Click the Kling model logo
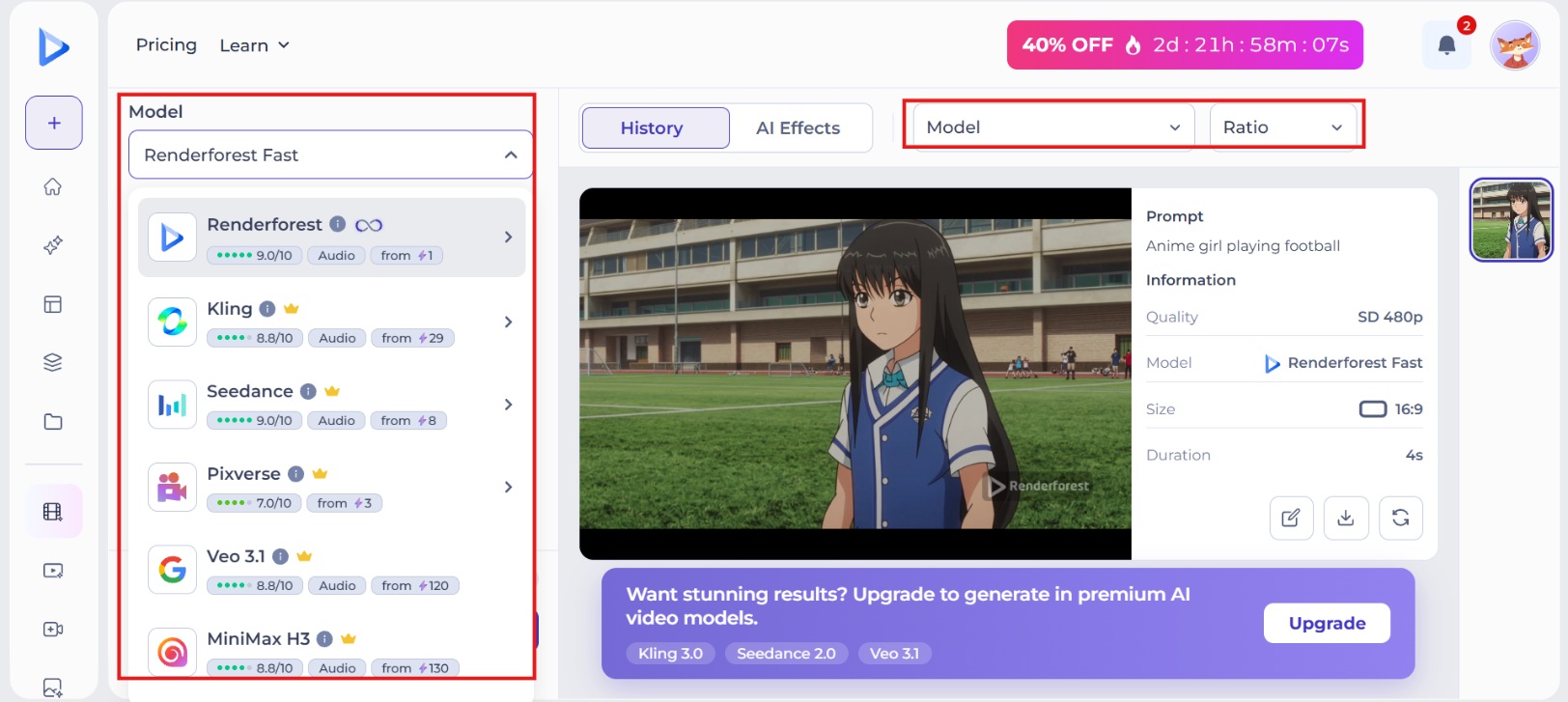This screenshot has width=1568, height=702. click(x=172, y=322)
